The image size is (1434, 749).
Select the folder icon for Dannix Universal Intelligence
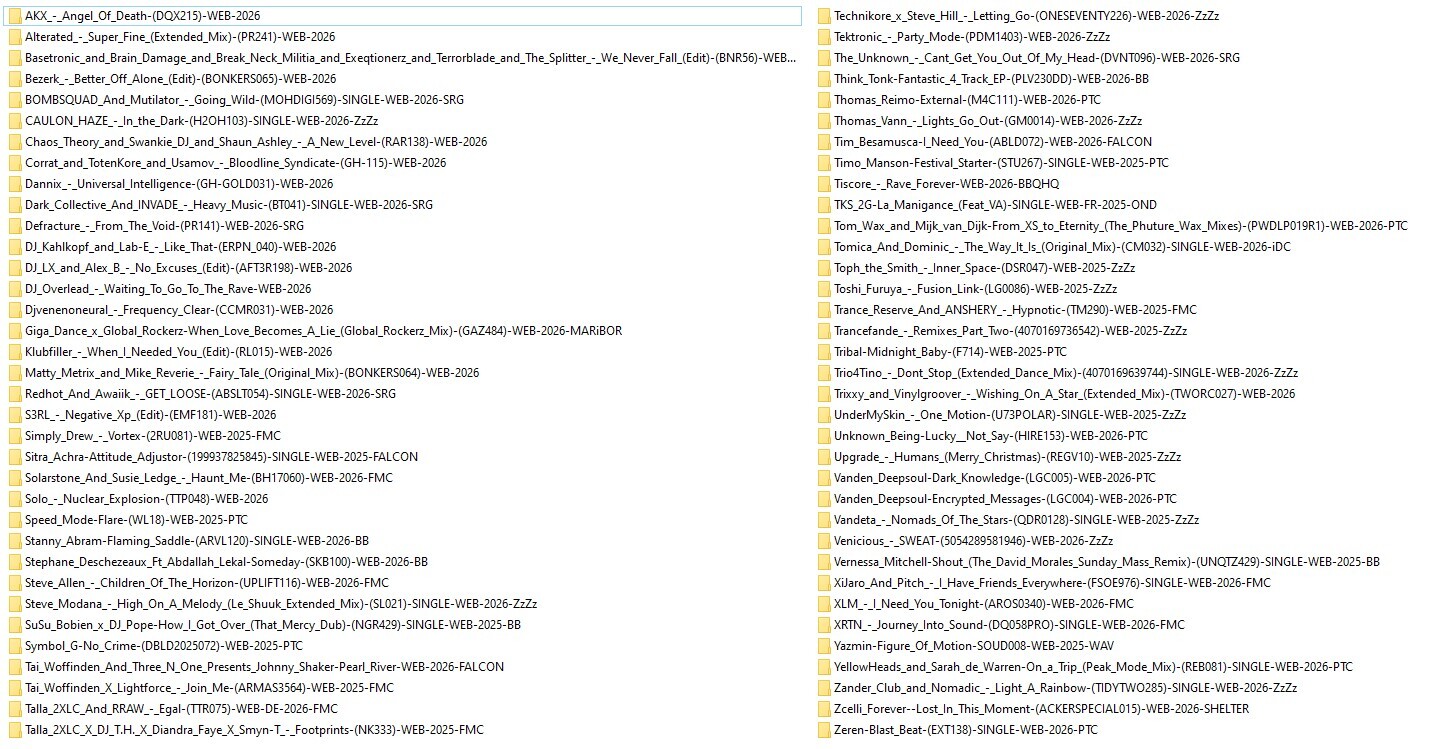[14, 184]
